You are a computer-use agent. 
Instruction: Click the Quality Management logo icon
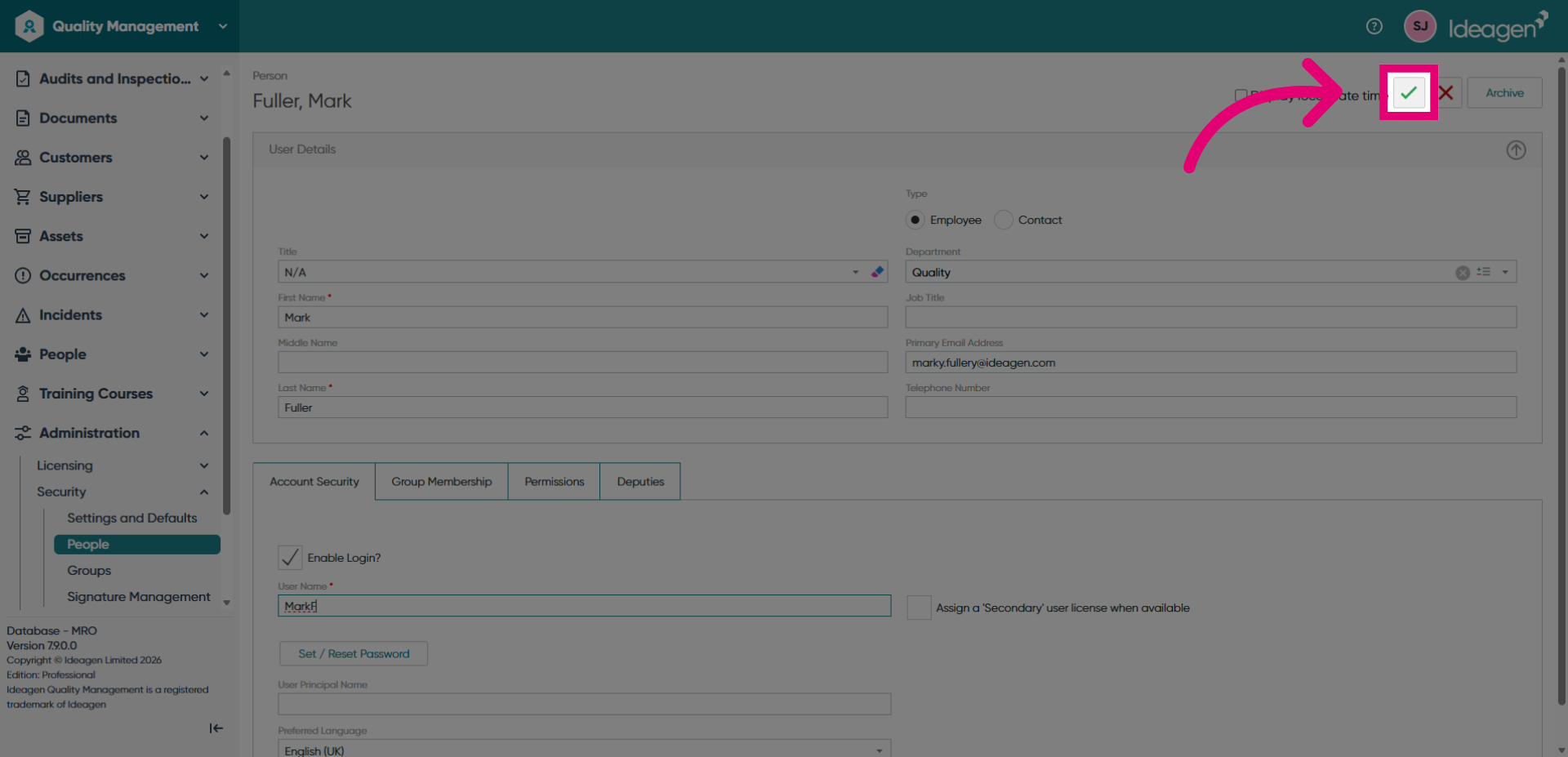pyautogui.click(x=29, y=26)
